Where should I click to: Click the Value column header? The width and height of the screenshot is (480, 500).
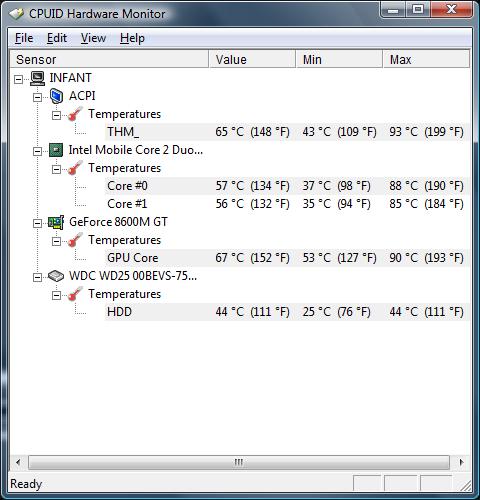coord(252,59)
